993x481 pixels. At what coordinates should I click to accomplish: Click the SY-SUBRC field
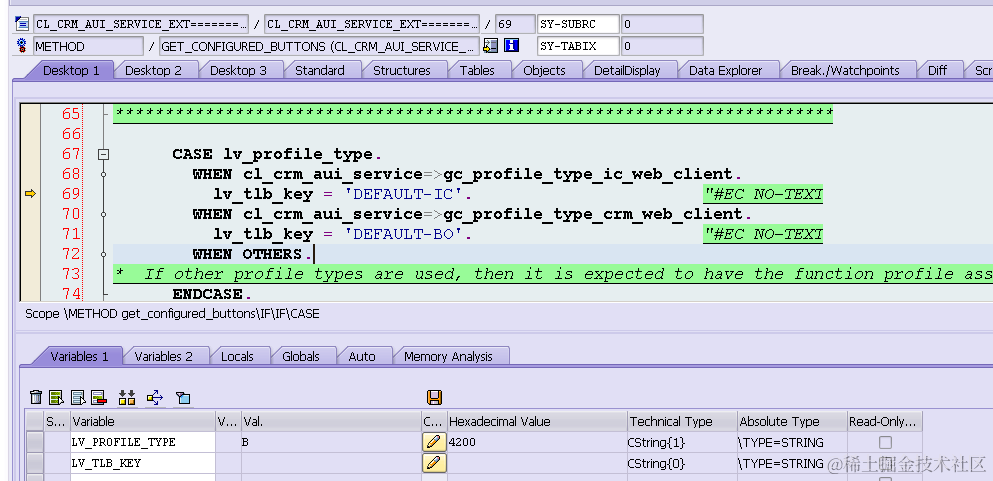click(578, 24)
